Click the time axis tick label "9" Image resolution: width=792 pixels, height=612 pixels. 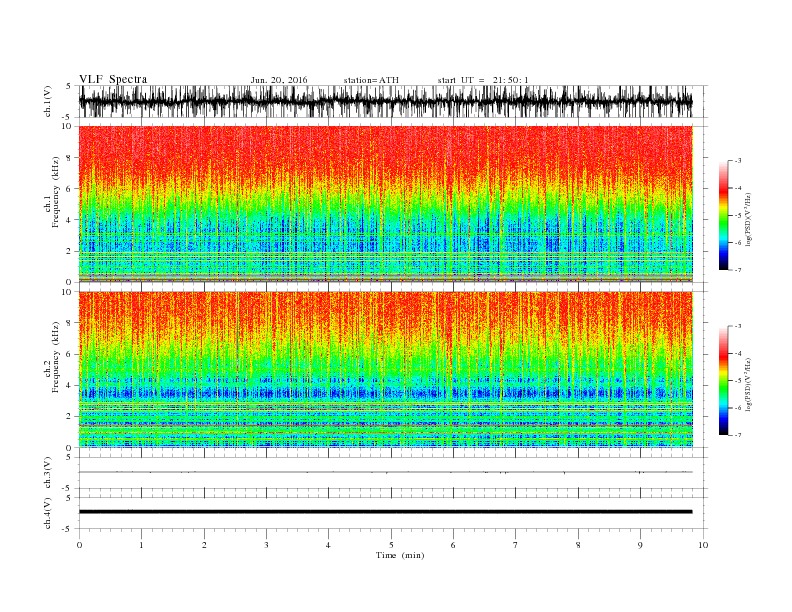640,545
